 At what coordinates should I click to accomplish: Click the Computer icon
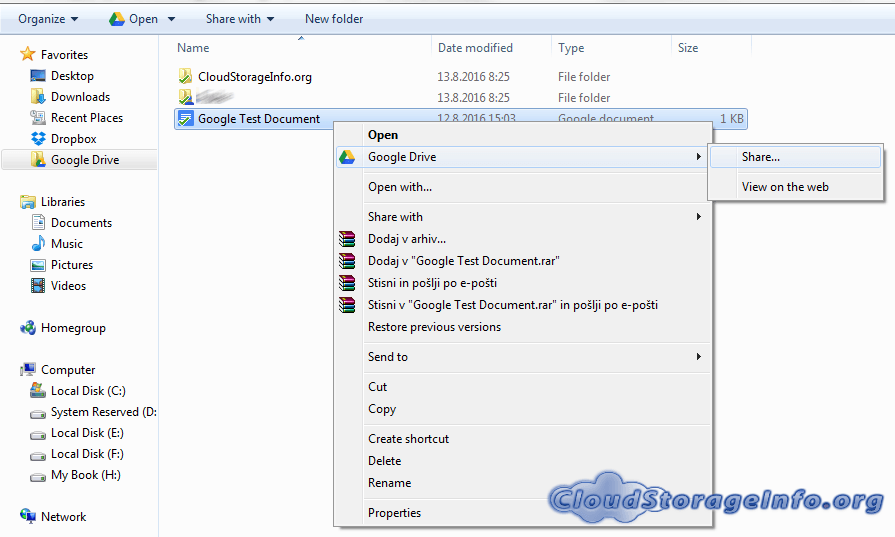click(x=27, y=370)
